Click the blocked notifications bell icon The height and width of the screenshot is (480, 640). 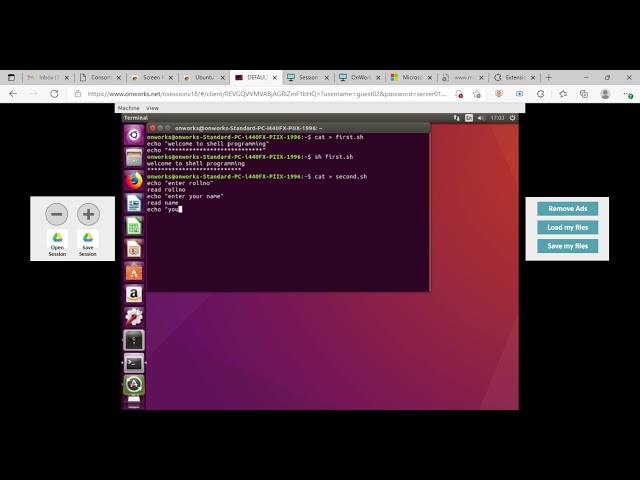(459, 94)
